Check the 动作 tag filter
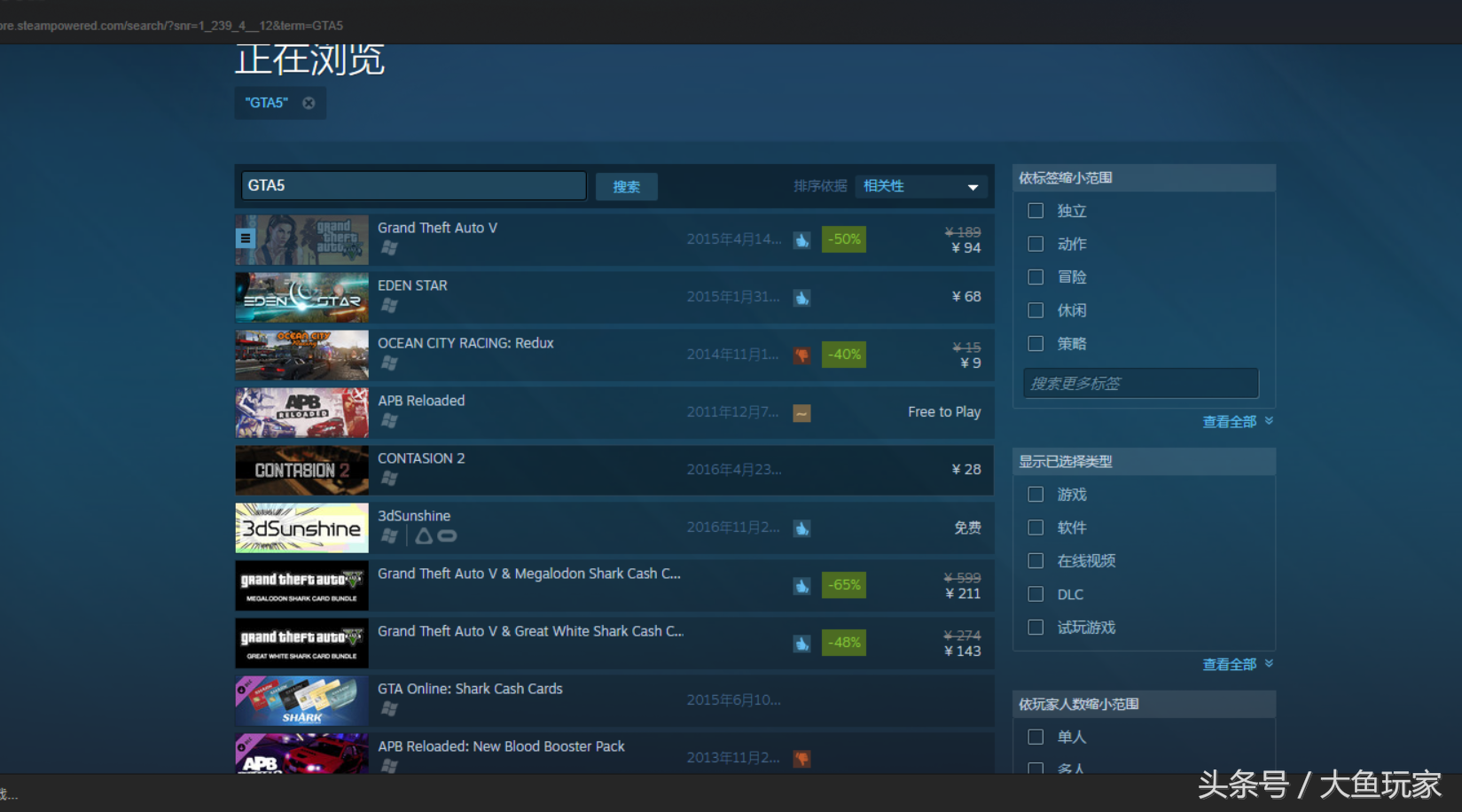 coord(1036,244)
